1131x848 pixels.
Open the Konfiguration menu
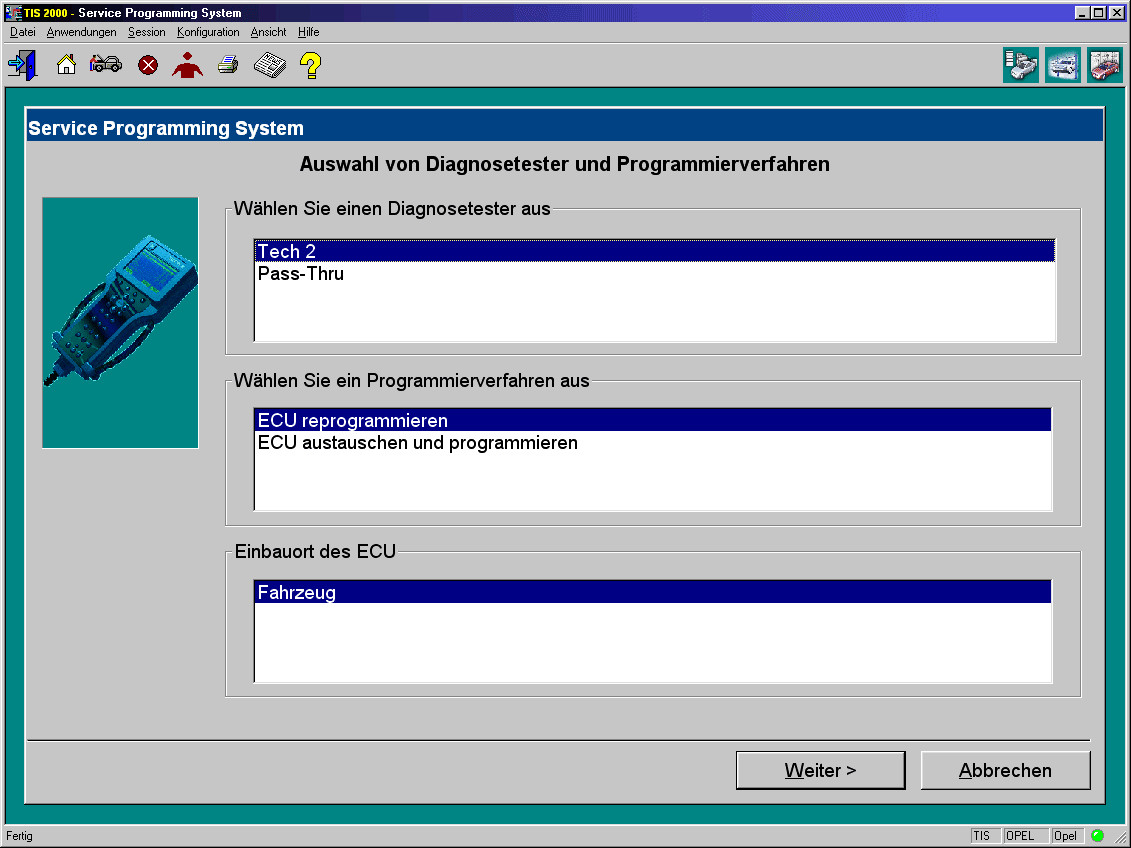[208, 32]
